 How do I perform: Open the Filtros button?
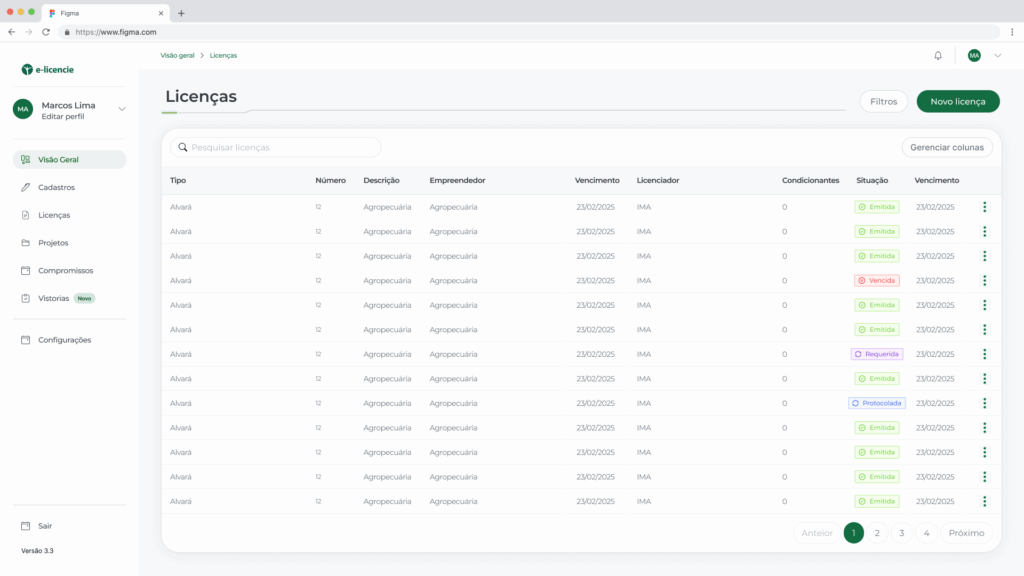tap(883, 101)
